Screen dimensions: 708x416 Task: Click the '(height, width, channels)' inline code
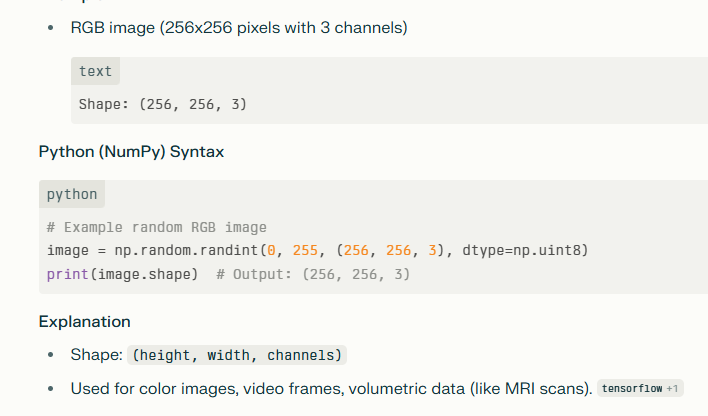coord(237,355)
